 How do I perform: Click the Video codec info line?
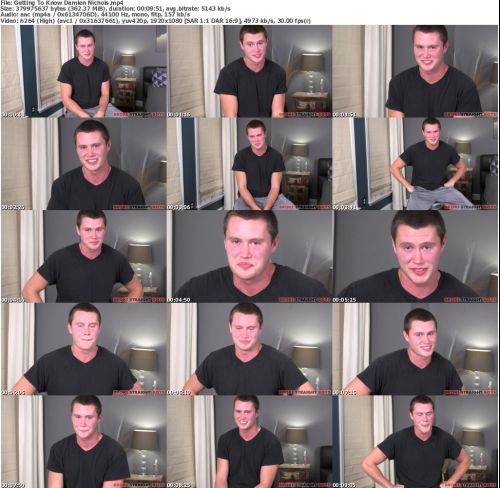[x=156, y=21]
